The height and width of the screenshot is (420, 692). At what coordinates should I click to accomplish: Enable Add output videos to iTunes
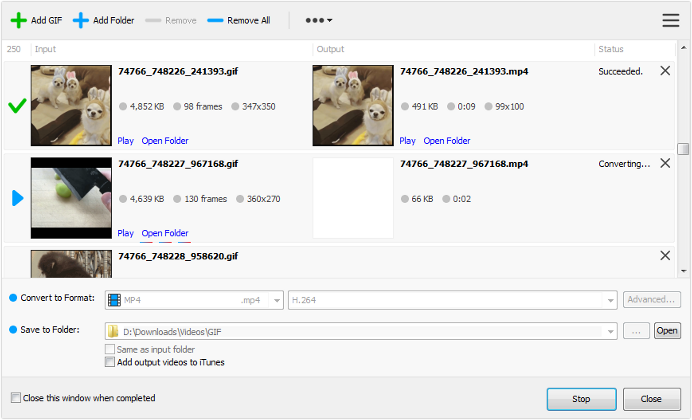coord(110,362)
